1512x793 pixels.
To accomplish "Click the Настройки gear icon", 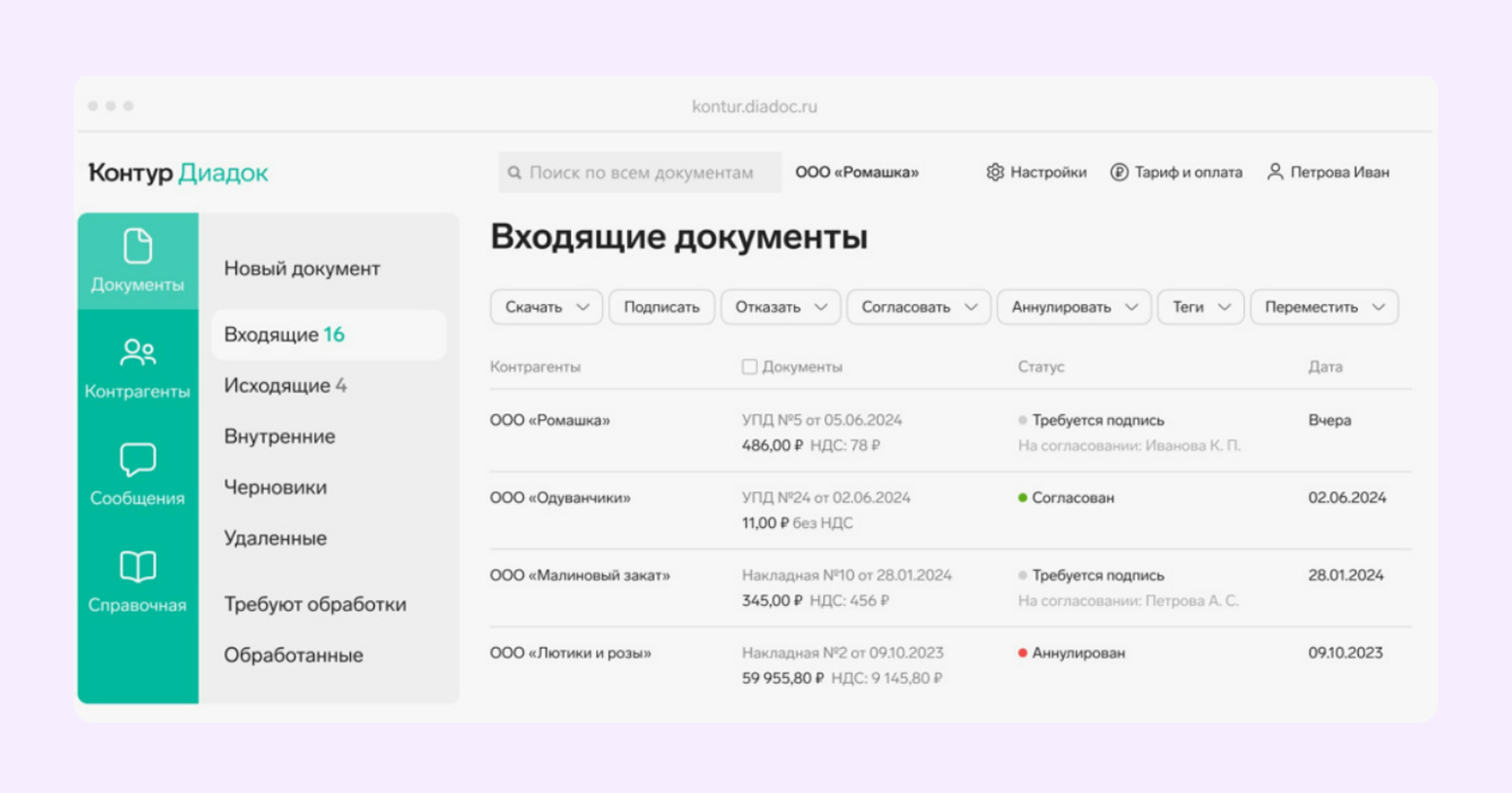I will tap(995, 172).
